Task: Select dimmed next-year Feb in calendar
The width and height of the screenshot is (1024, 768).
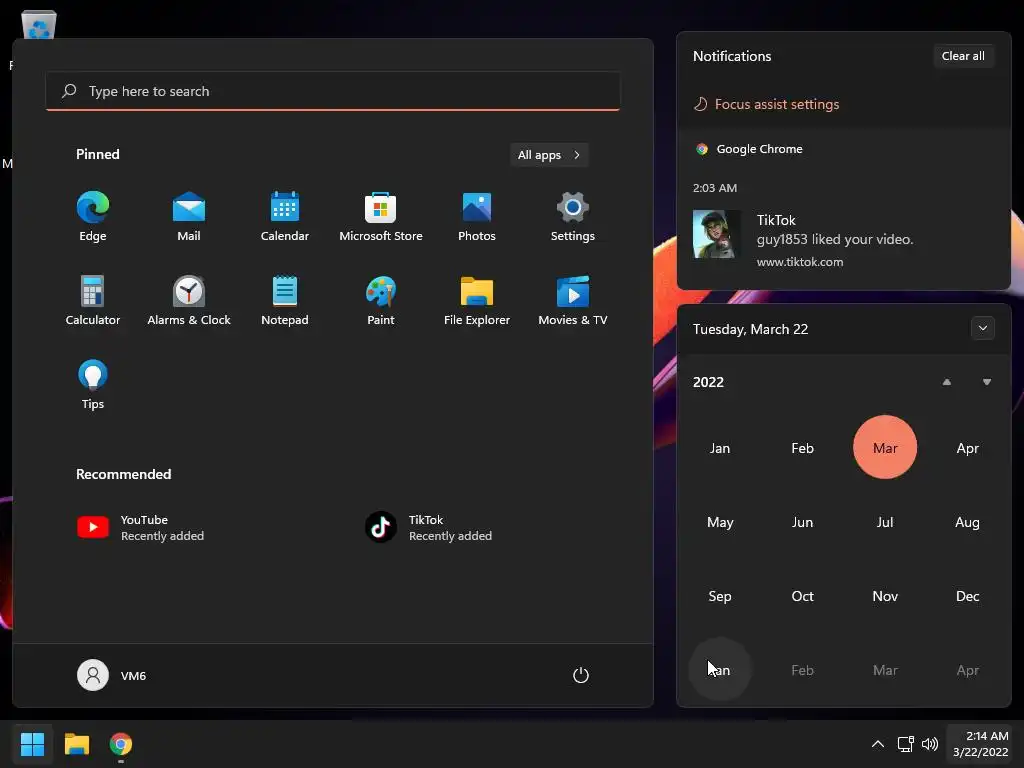Action: pyautogui.click(x=802, y=670)
